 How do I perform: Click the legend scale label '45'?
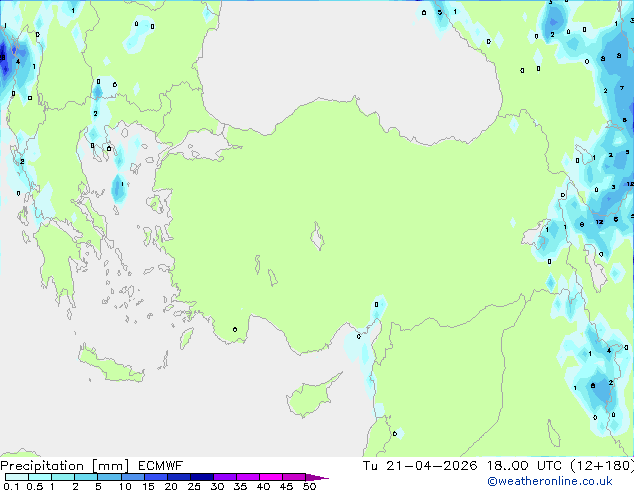click(286, 486)
